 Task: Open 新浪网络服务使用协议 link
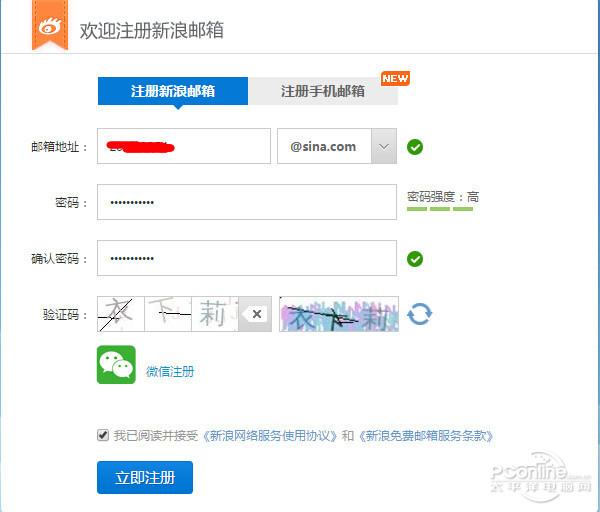click(269, 435)
